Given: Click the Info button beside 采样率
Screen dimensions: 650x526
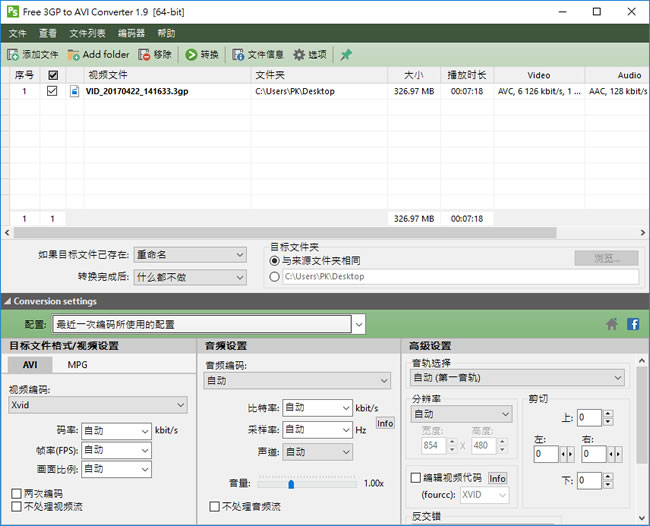Looking at the screenshot, I should (x=385, y=423).
